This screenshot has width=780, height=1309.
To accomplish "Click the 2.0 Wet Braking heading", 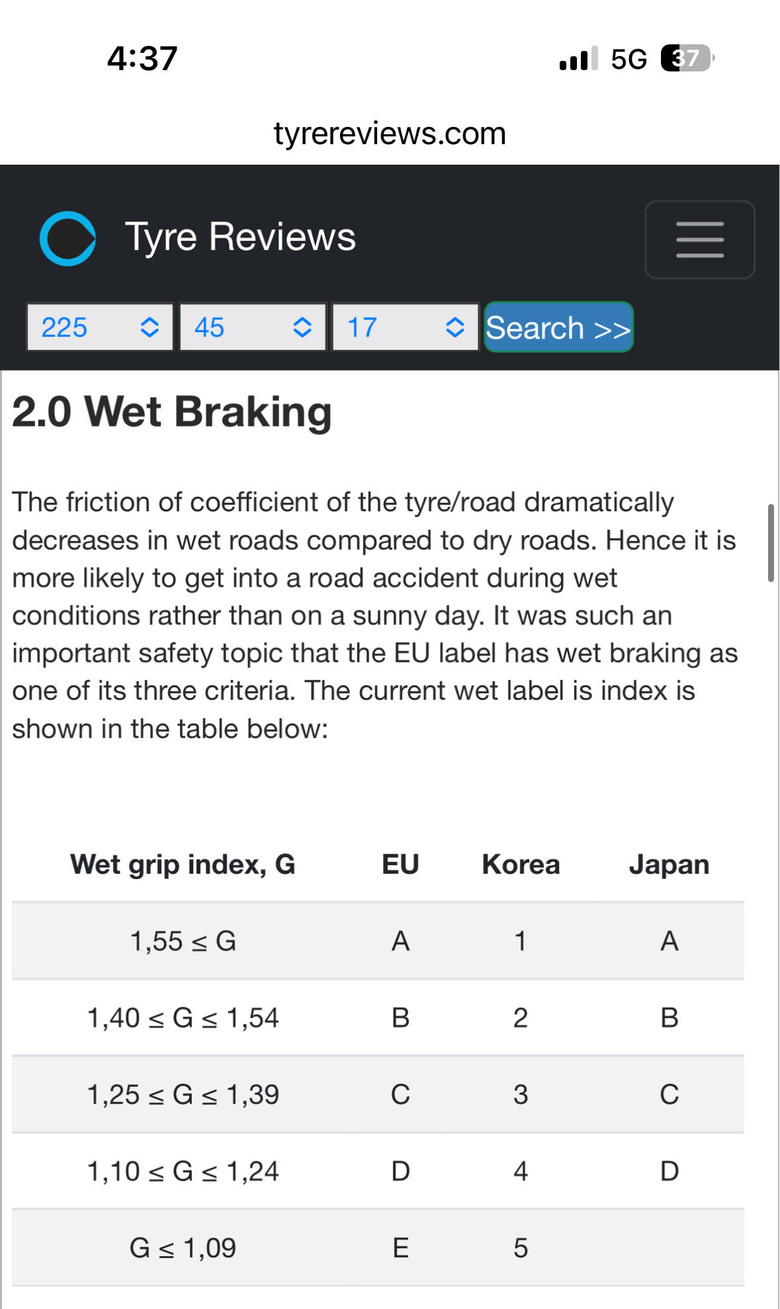I will point(172,412).
